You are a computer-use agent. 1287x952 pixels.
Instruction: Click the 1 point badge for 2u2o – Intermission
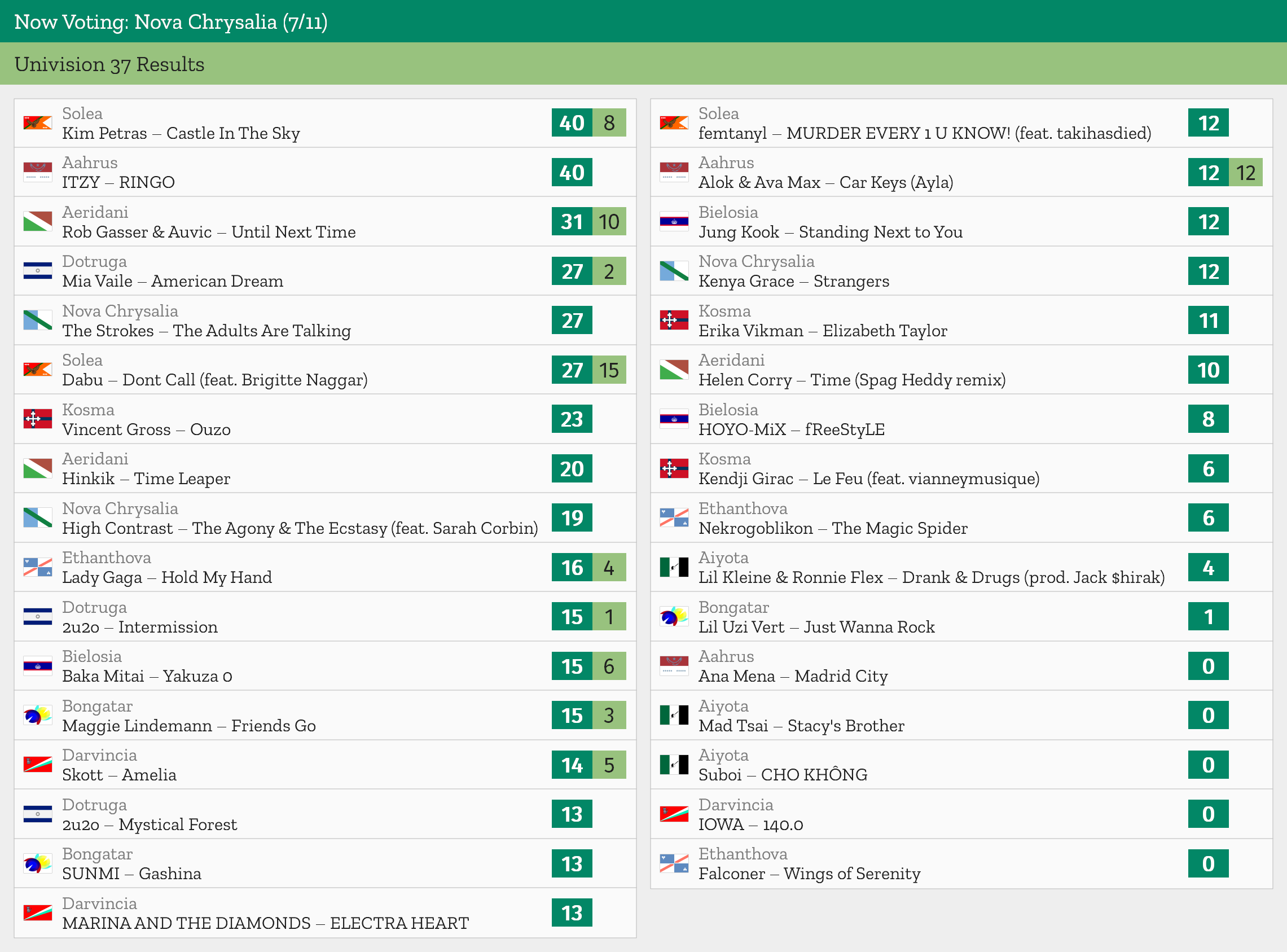tap(609, 617)
